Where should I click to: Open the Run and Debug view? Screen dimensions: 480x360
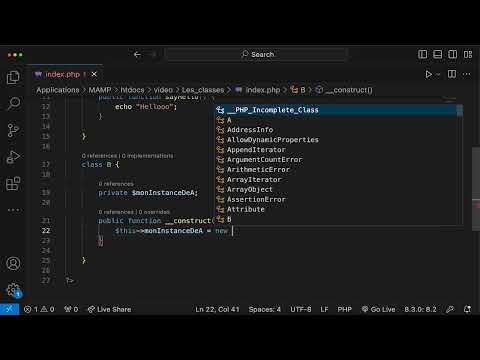13,157
